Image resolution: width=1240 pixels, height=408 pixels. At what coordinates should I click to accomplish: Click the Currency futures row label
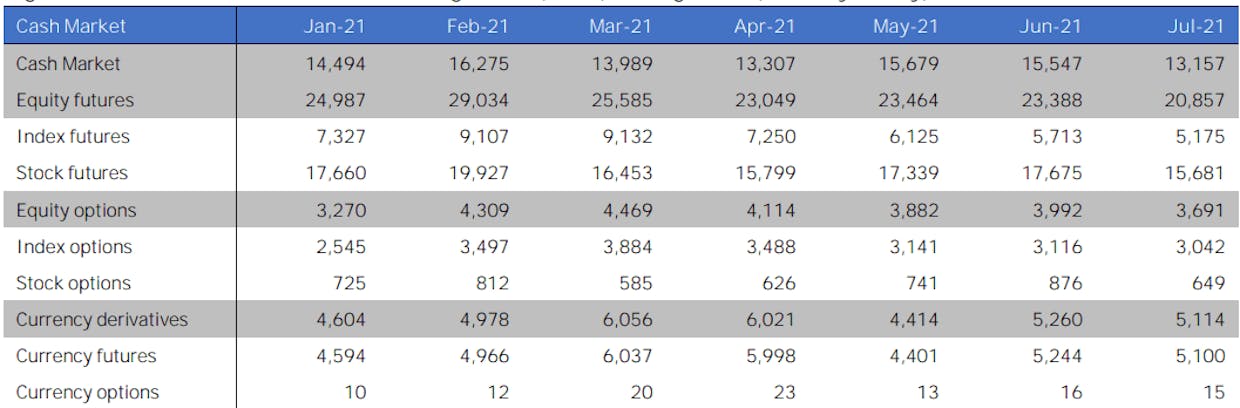(x=86, y=356)
